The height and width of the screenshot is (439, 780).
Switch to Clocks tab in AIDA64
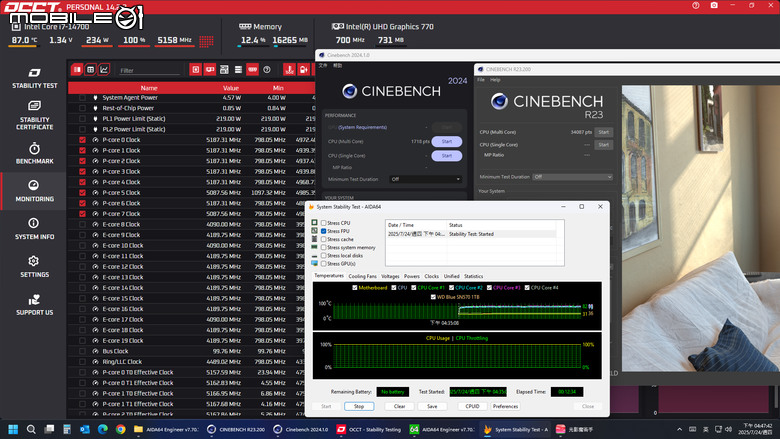[431, 276]
